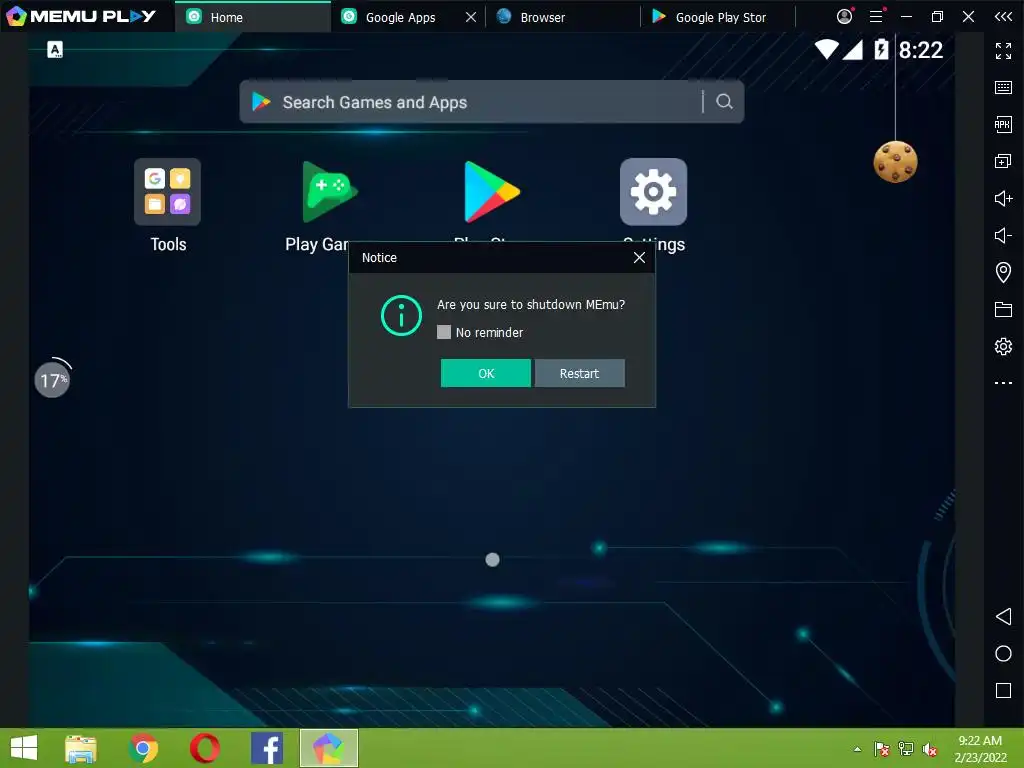Screen dimensions: 1024x768
Task: Show more sidebar tools ellipsis
Action: pyautogui.click(x=1003, y=383)
